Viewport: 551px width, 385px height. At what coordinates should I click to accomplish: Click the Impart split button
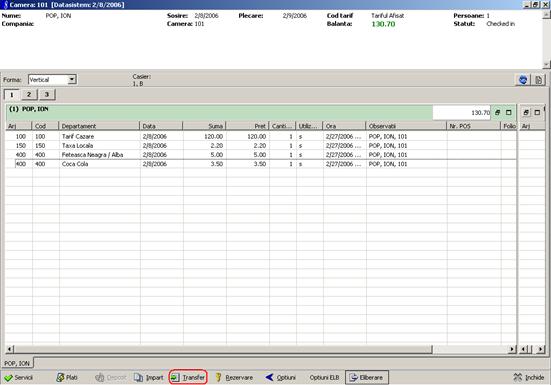tap(149, 377)
